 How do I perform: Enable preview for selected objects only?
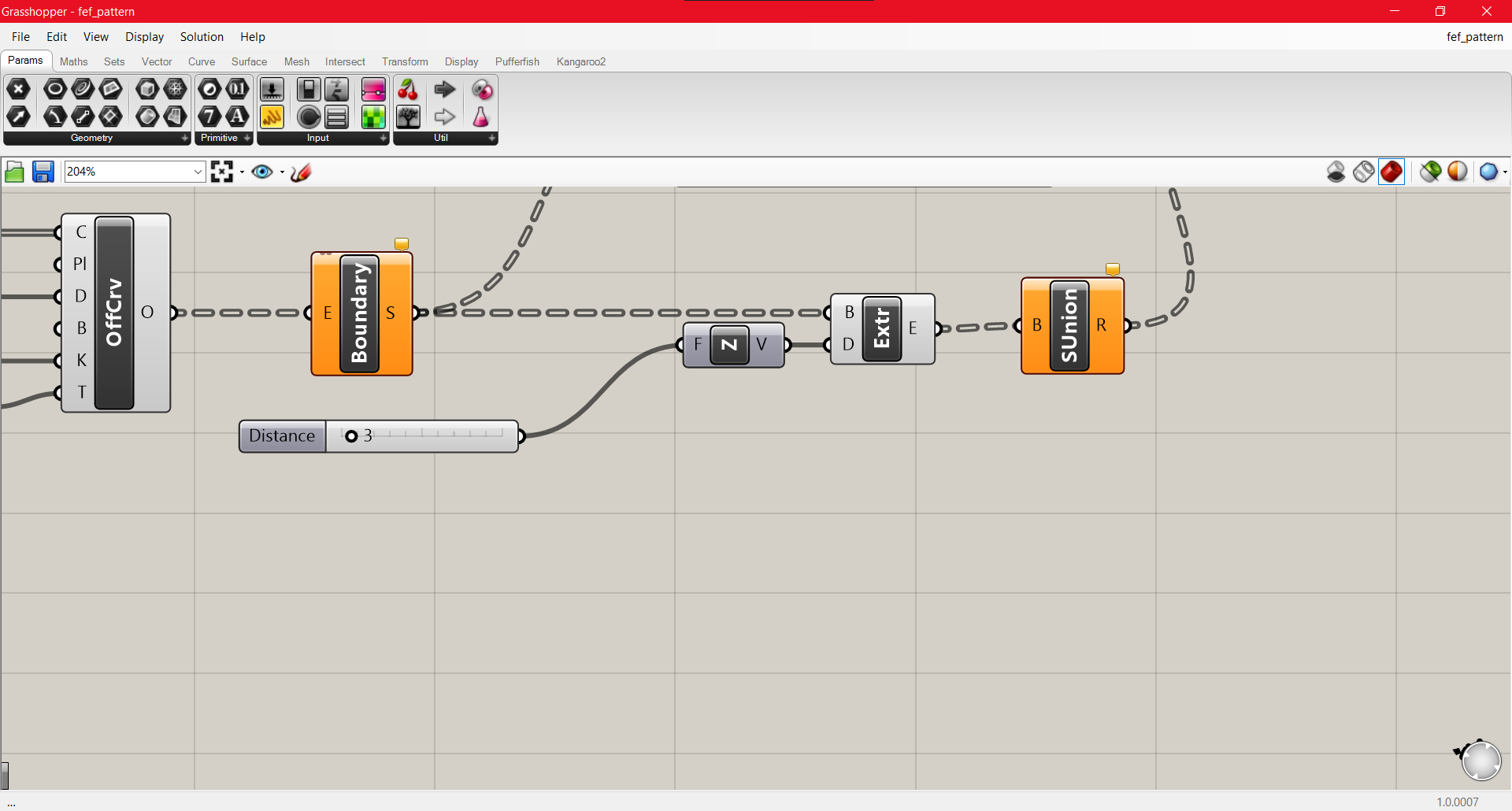1429,172
